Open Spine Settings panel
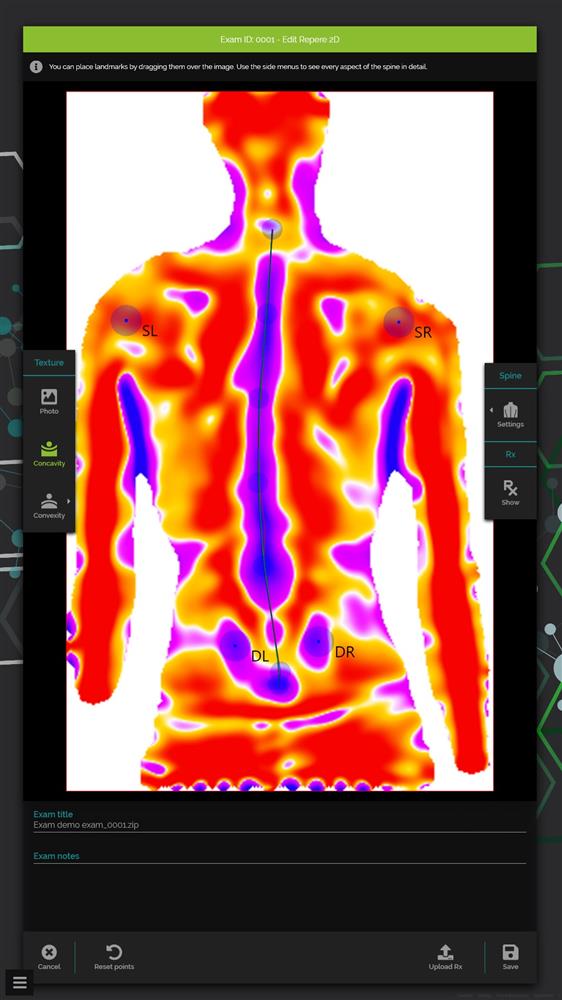The image size is (562, 1000). click(x=510, y=415)
